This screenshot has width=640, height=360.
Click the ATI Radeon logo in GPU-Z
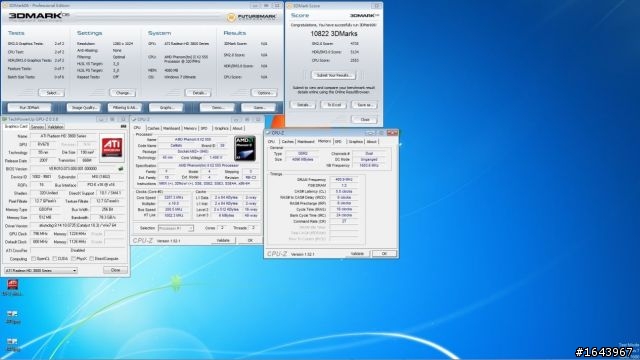[112, 147]
